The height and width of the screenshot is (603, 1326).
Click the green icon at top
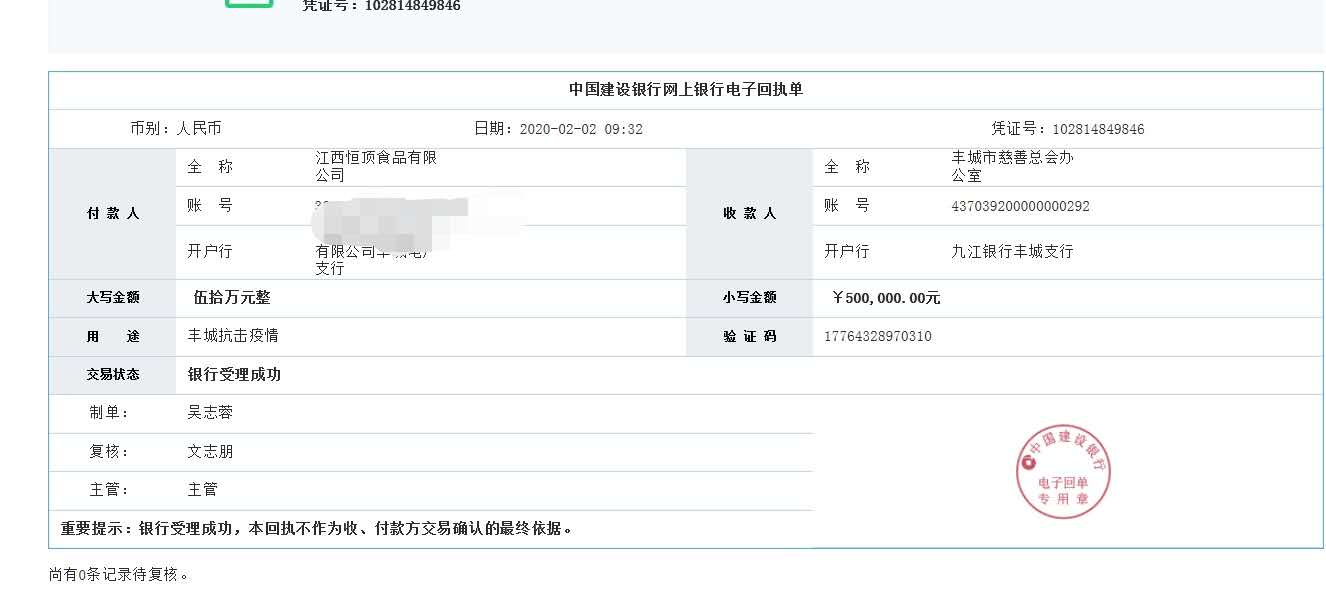click(x=249, y=4)
